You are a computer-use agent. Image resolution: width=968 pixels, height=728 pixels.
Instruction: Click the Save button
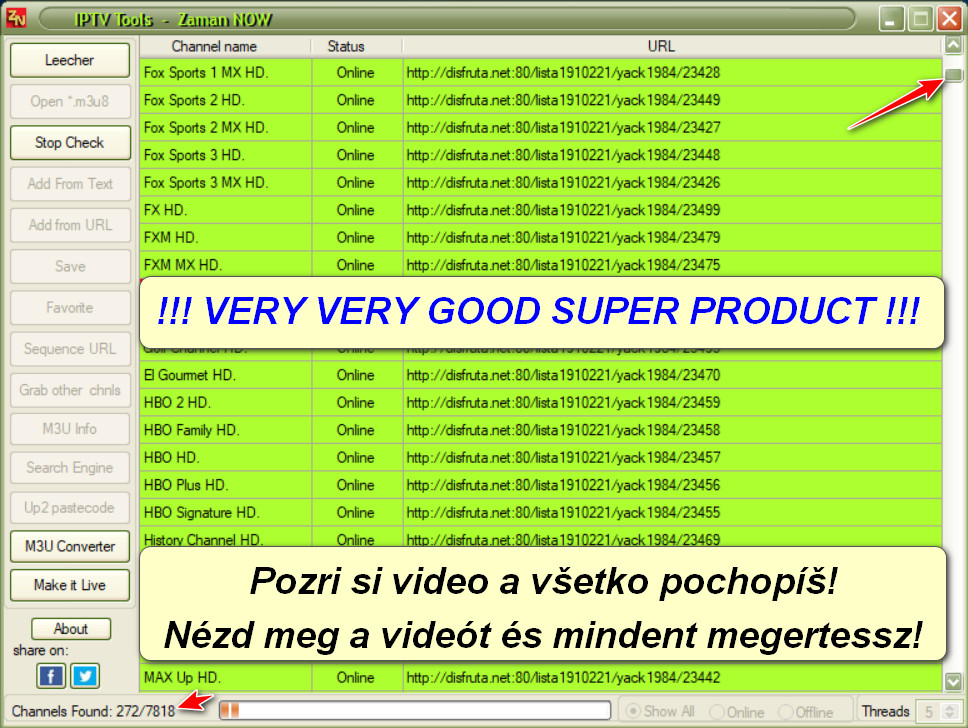[x=70, y=266]
